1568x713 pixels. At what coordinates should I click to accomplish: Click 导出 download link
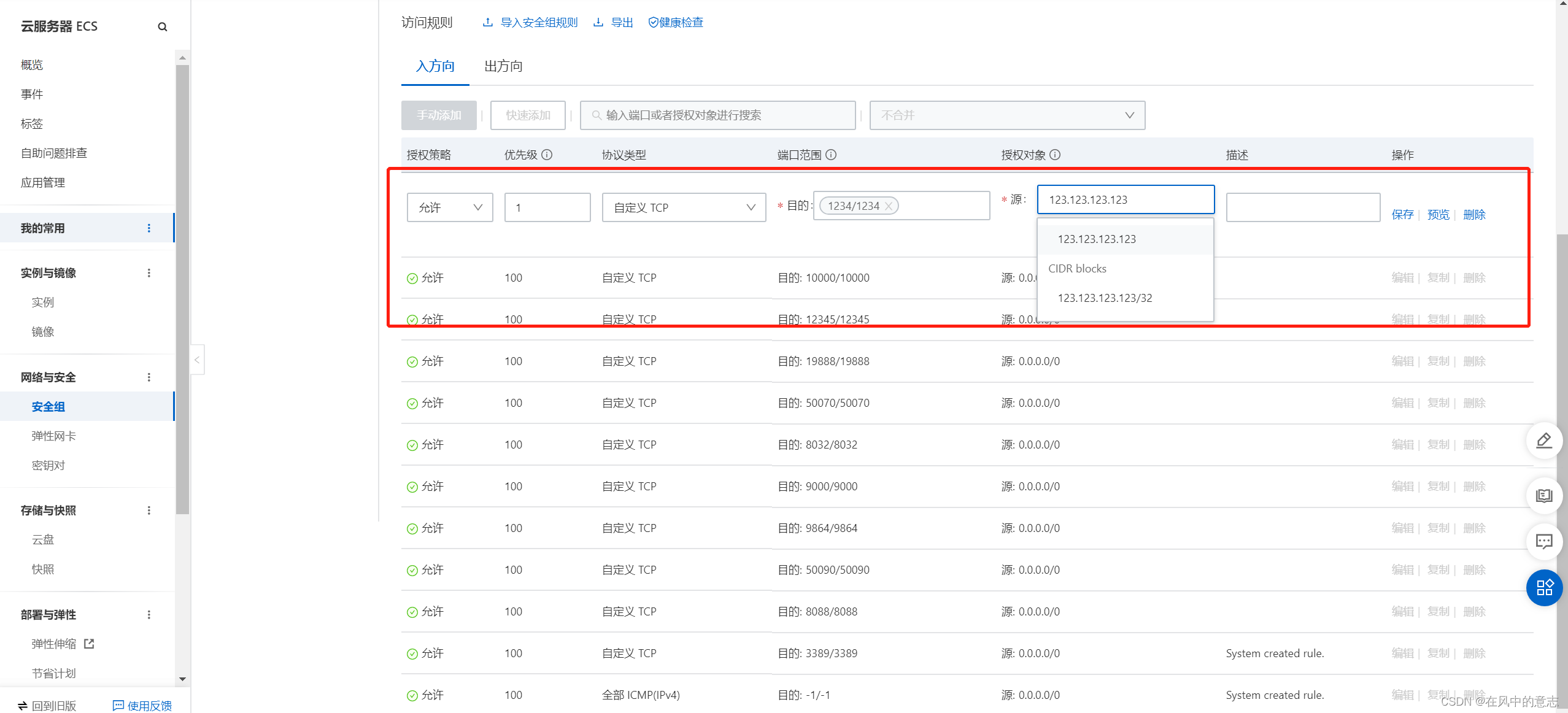tap(613, 23)
